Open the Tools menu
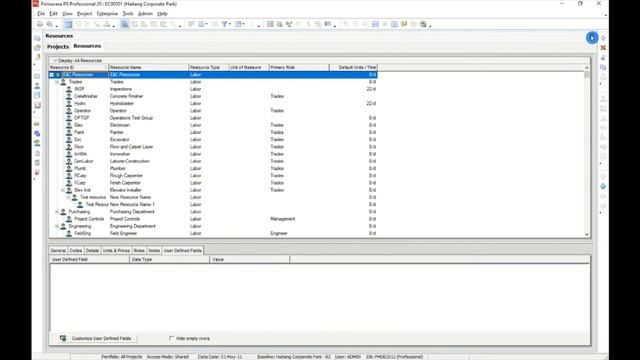 tap(128, 14)
